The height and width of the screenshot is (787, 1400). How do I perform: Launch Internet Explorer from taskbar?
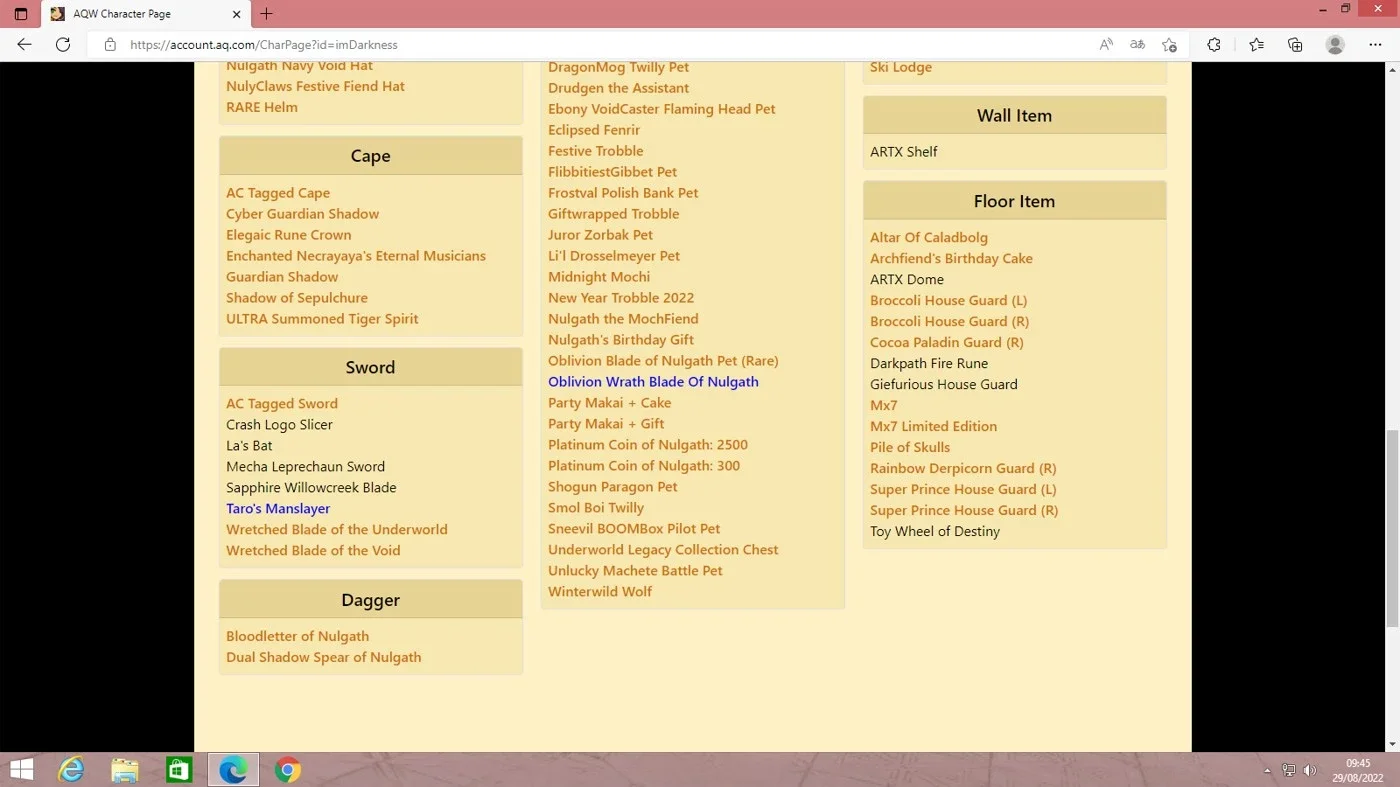(72, 770)
